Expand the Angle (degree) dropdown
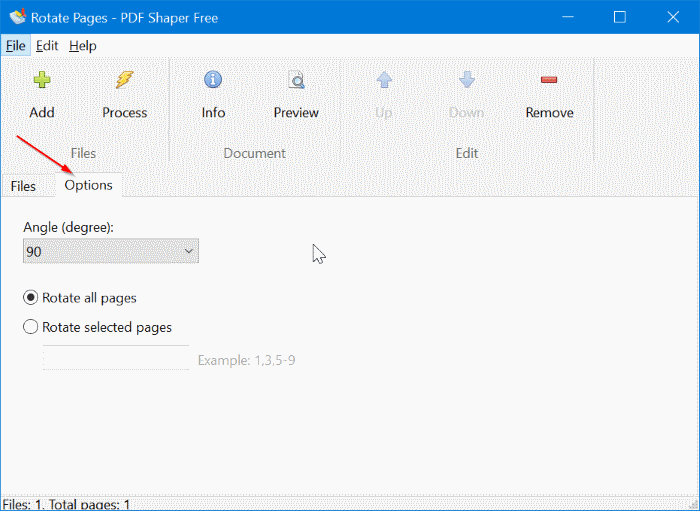700x511 pixels. pos(111,251)
